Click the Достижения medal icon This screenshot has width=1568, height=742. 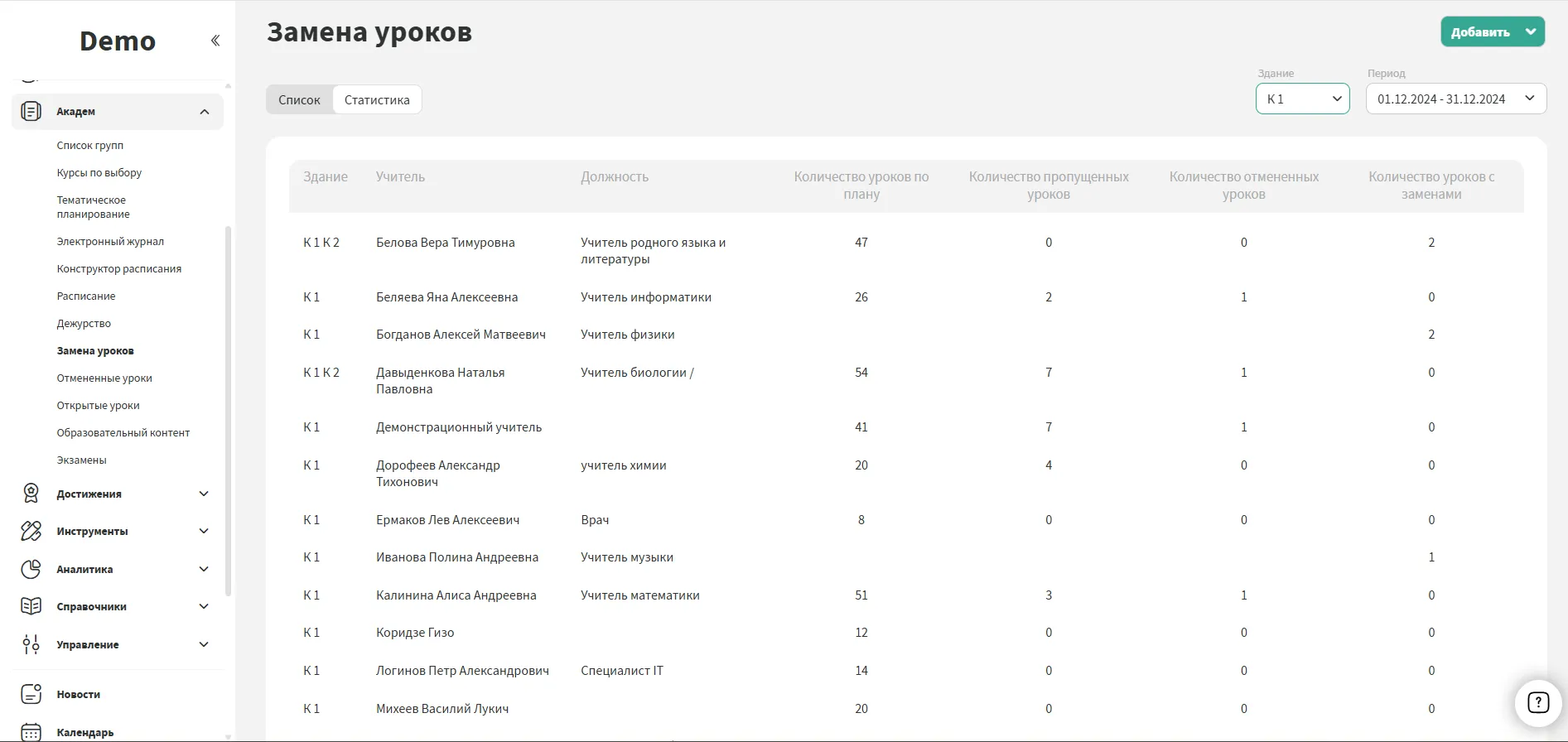point(31,494)
